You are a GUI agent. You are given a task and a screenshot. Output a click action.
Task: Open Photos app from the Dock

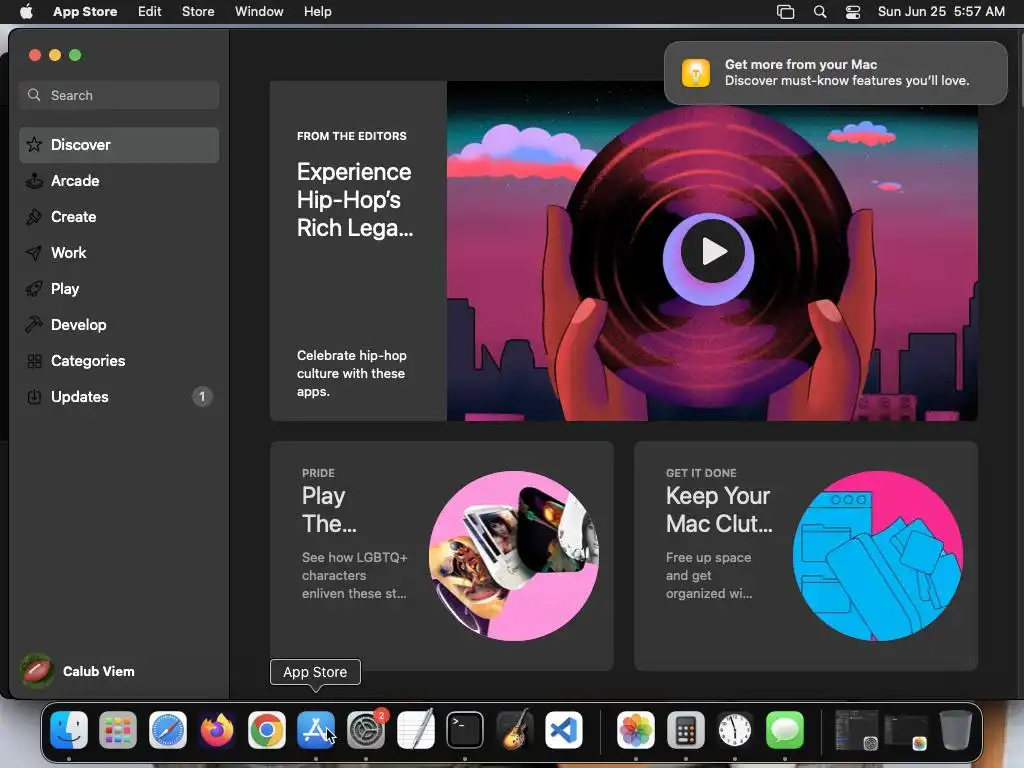[636, 730]
